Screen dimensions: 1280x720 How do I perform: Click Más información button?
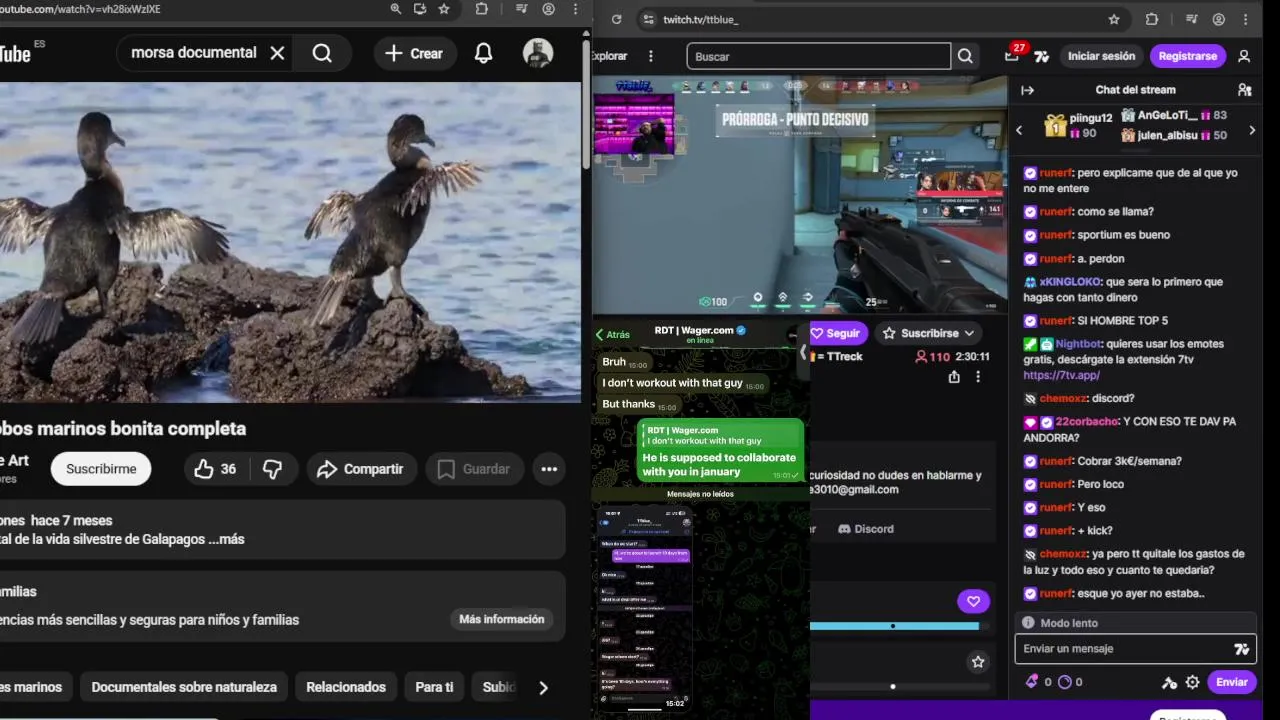[501, 619]
